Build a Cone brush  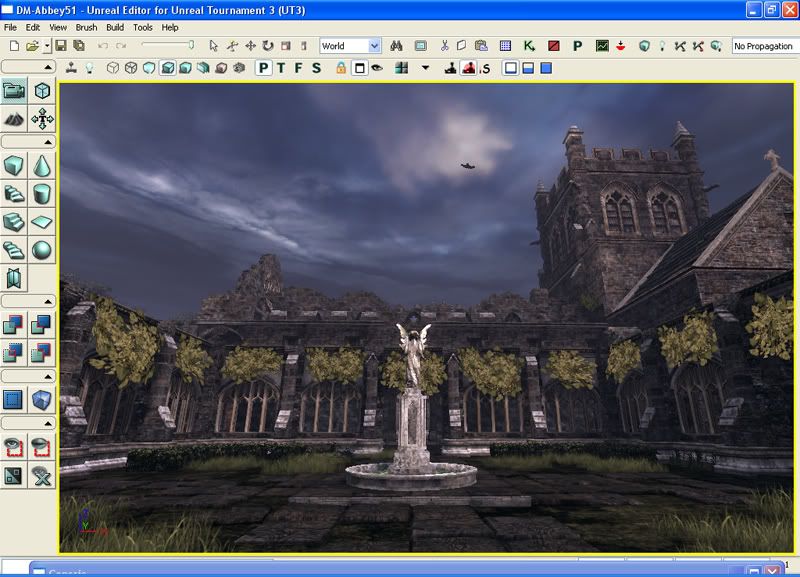[x=42, y=166]
